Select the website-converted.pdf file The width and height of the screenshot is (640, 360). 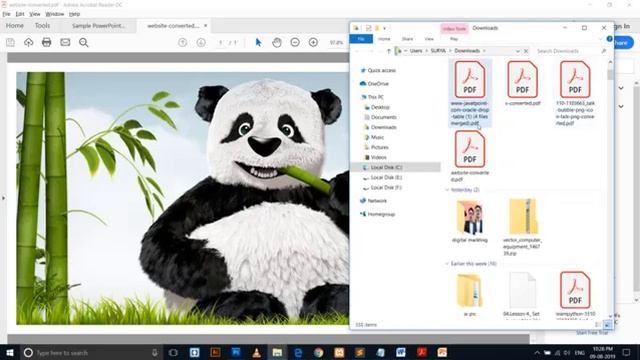(470, 156)
